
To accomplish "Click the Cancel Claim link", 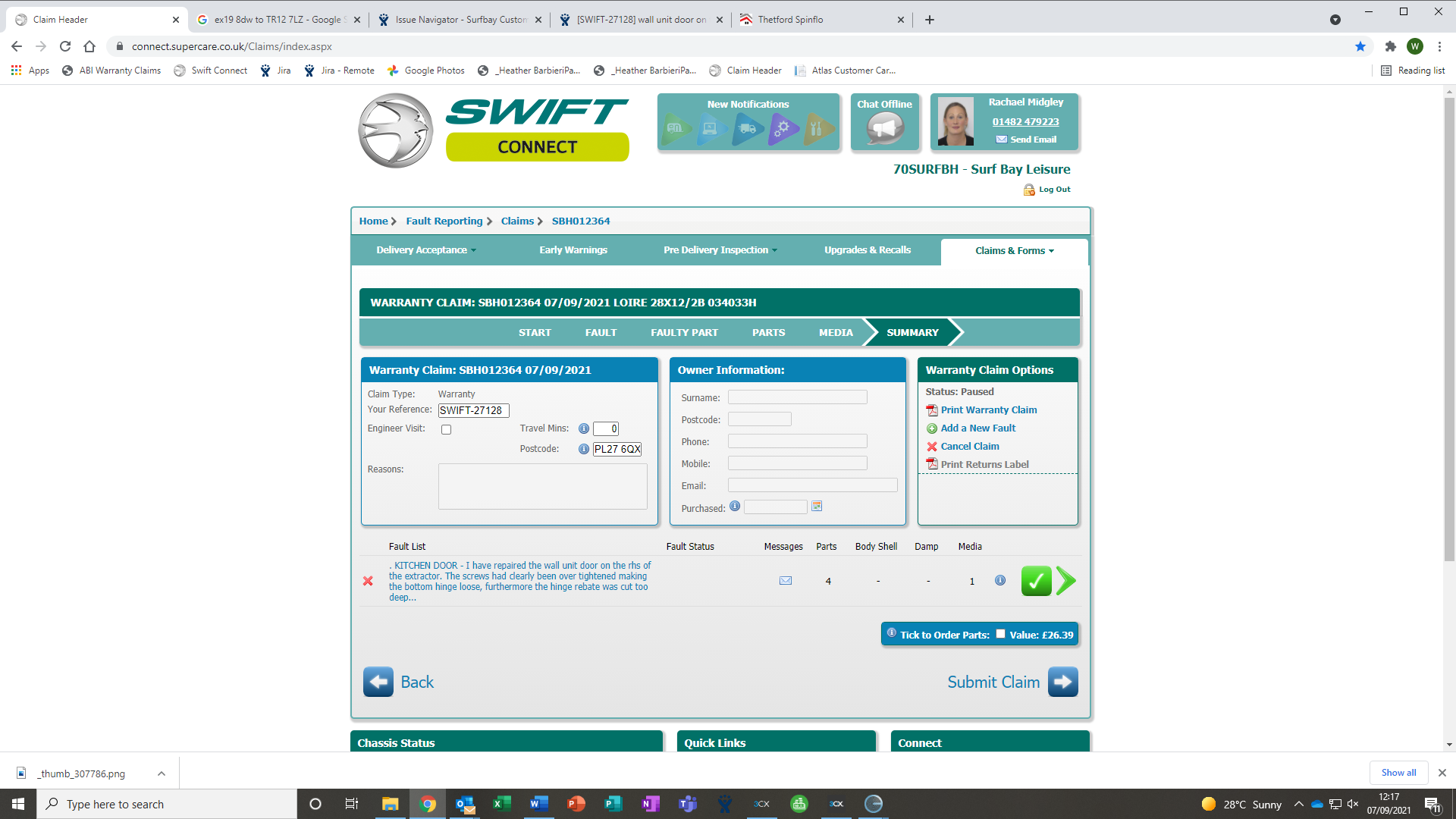I will tap(969, 447).
